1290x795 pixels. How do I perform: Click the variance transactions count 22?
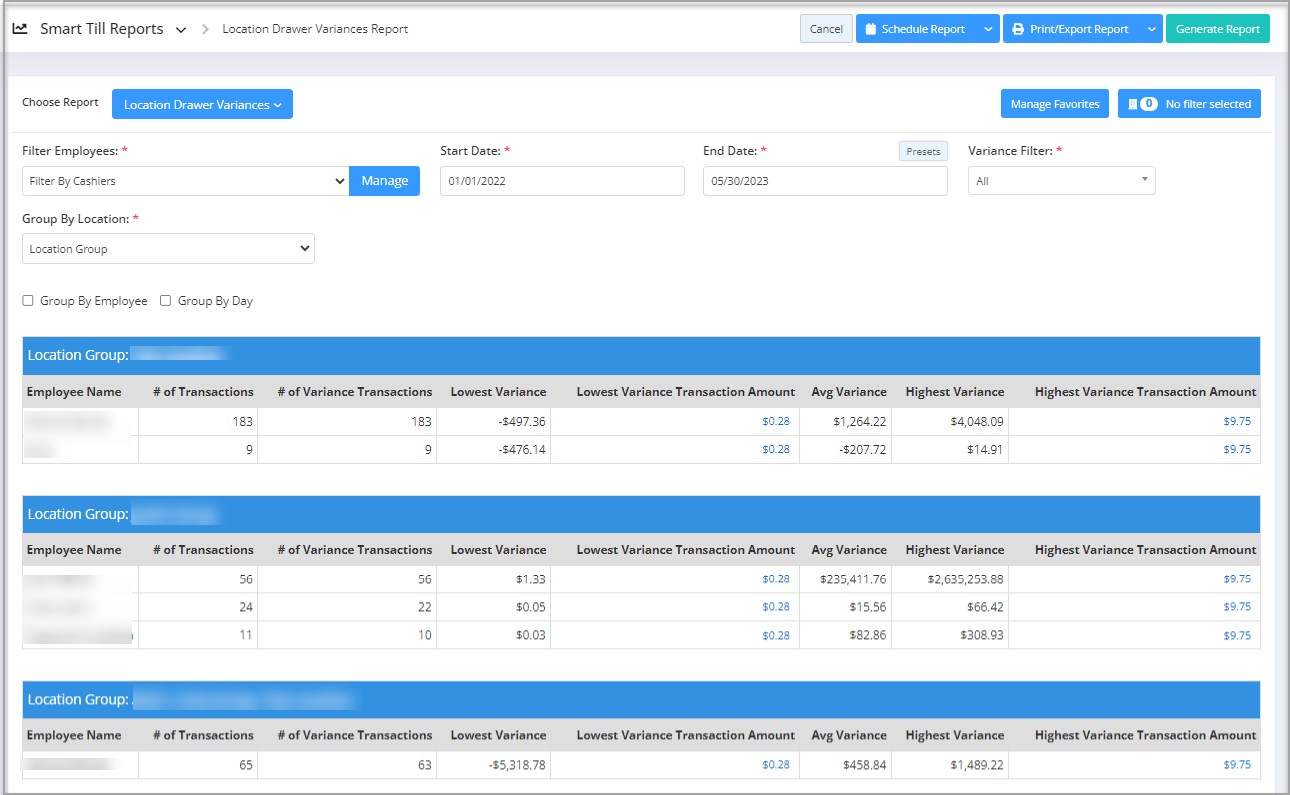[425, 607]
